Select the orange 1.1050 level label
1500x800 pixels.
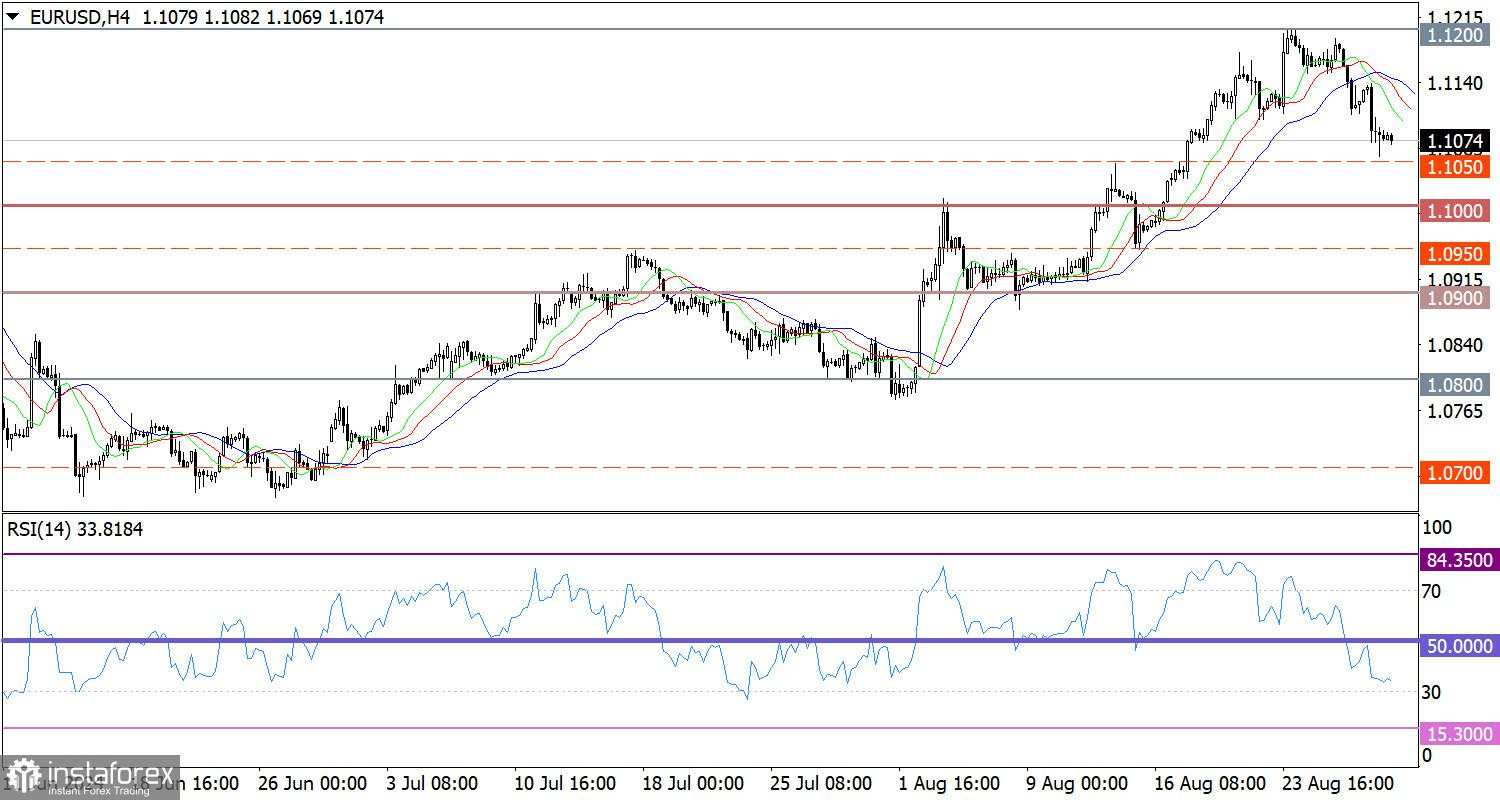click(x=1457, y=166)
